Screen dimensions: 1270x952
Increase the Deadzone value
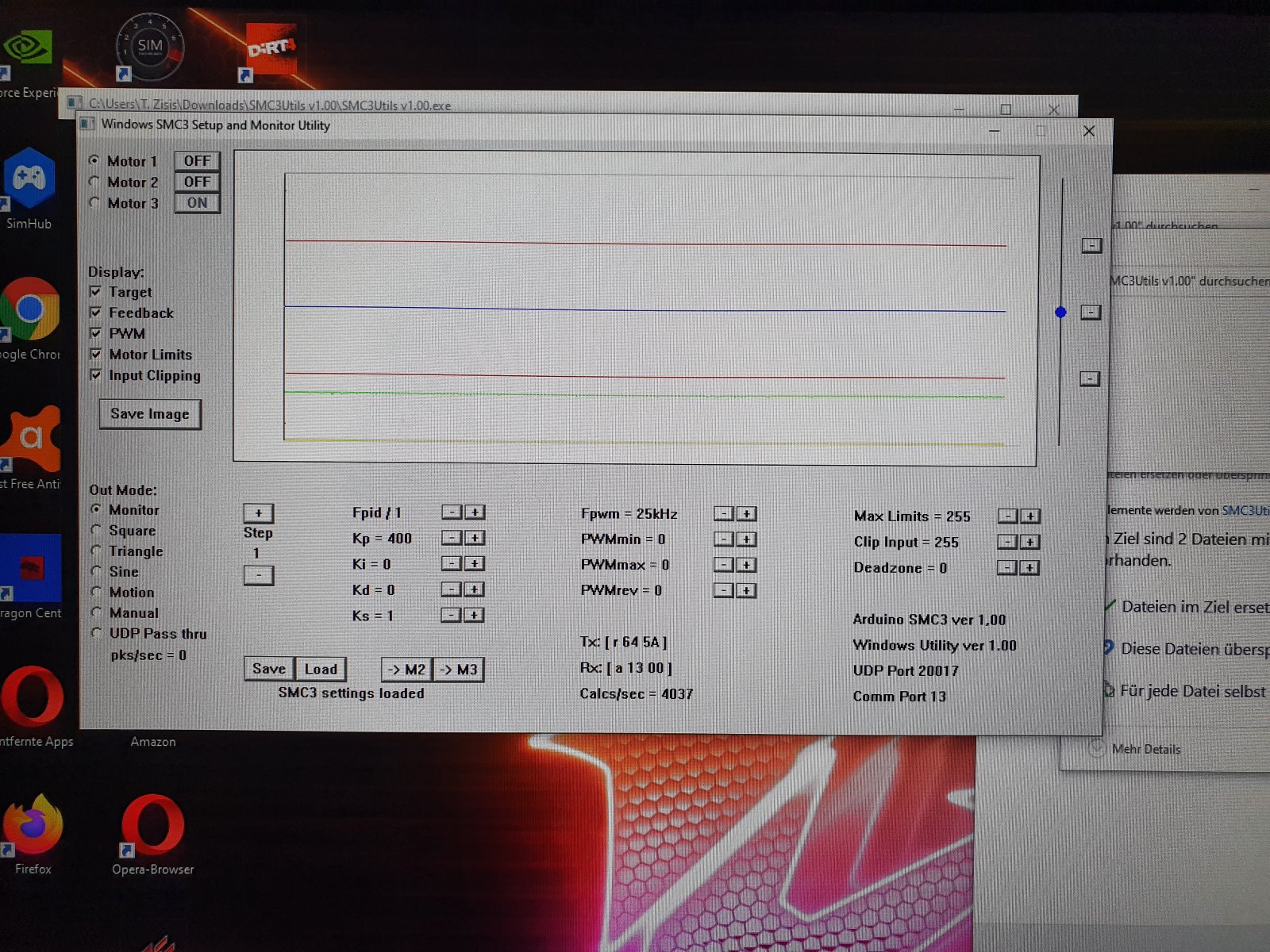(x=1029, y=568)
